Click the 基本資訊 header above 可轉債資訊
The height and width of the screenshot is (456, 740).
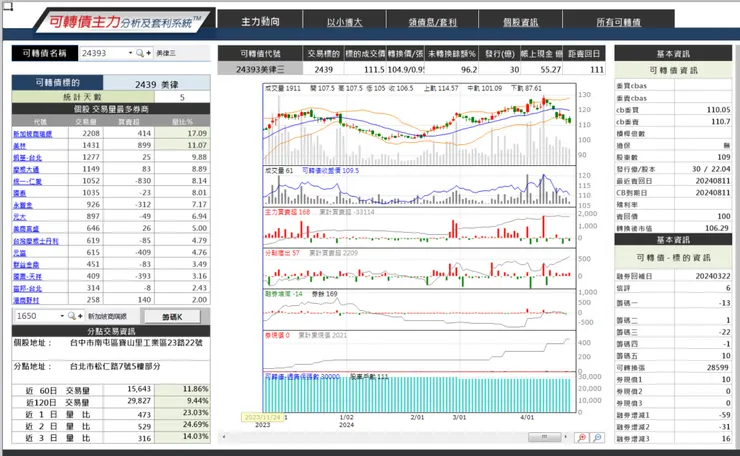[673, 54]
